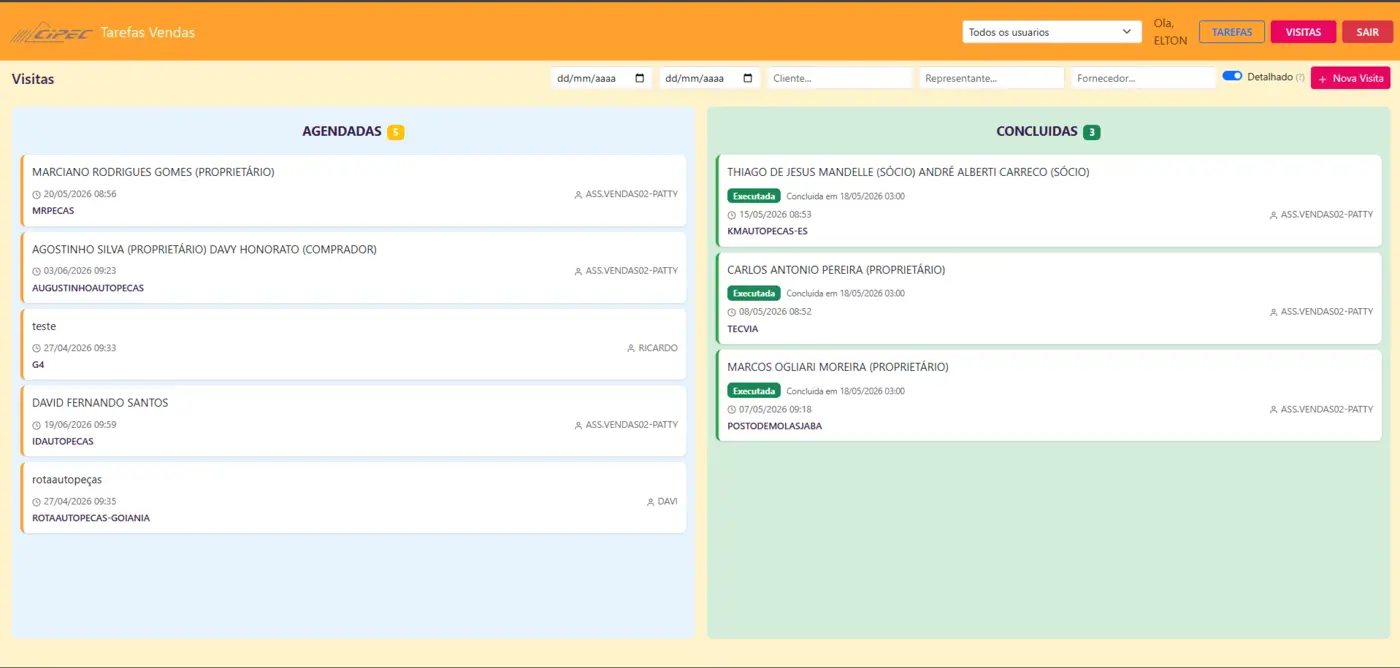Click ROTAAUTOPECAS-GOIANIA supplier text
The width and height of the screenshot is (1400, 668).
[x=91, y=518]
